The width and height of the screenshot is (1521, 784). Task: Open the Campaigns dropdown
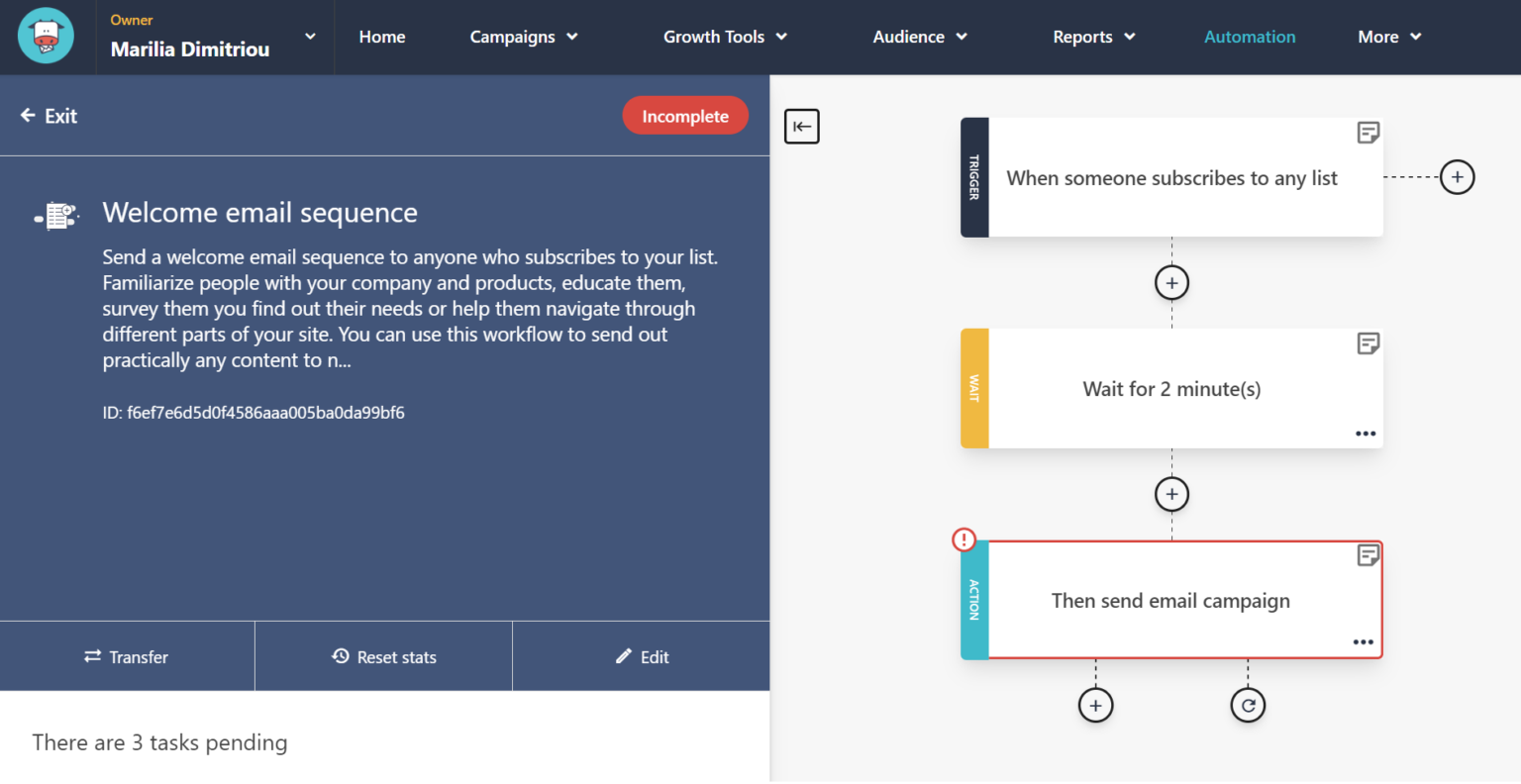click(x=523, y=37)
